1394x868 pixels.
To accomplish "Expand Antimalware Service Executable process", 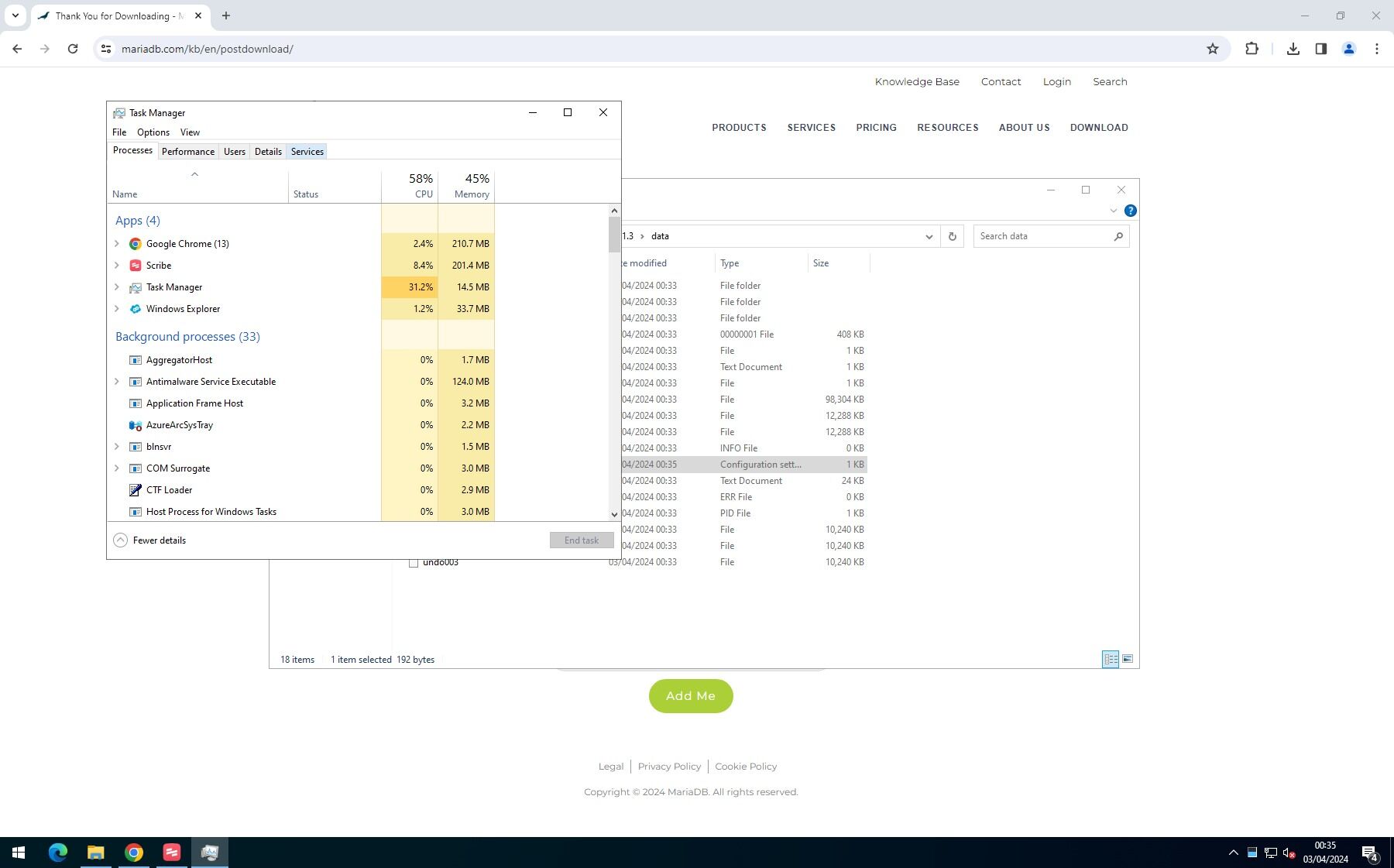I will point(117,382).
